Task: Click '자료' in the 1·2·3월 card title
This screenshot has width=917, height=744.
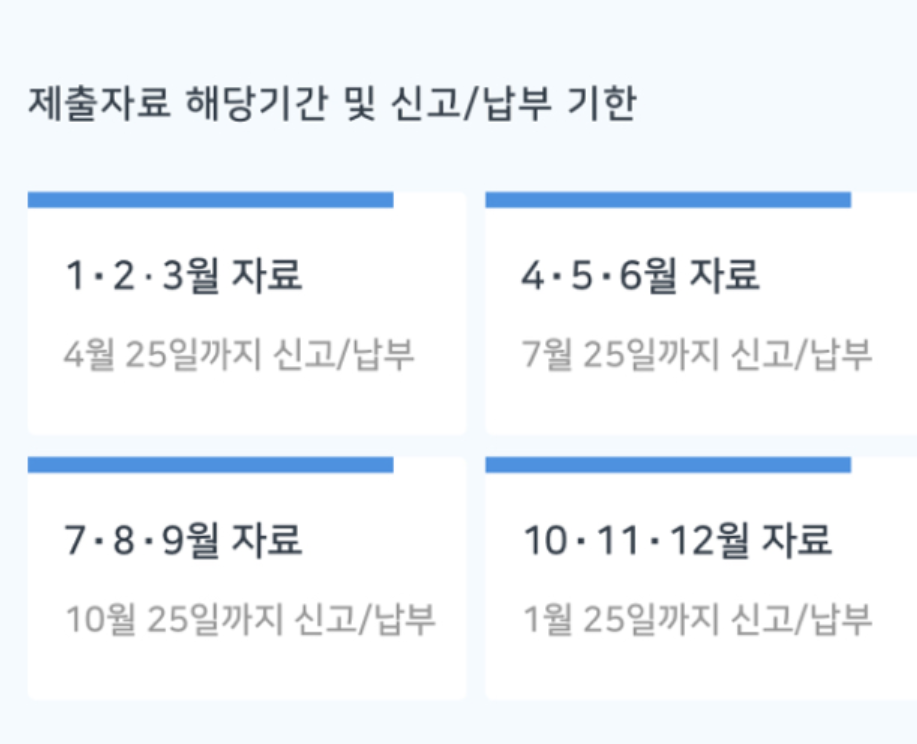Action: click(x=266, y=275)
